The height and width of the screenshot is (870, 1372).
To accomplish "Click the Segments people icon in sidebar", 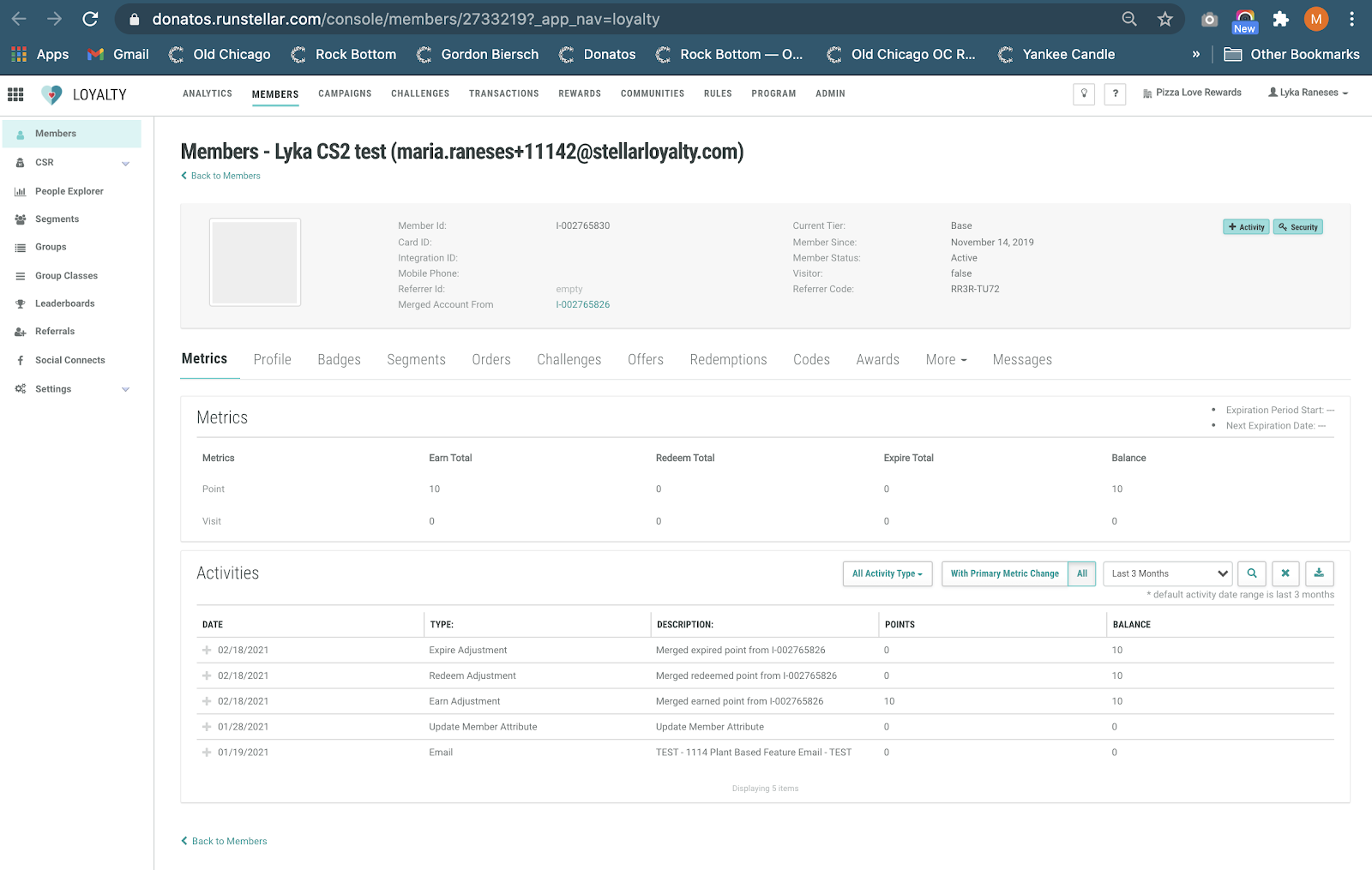I will [x=21, y=219].
